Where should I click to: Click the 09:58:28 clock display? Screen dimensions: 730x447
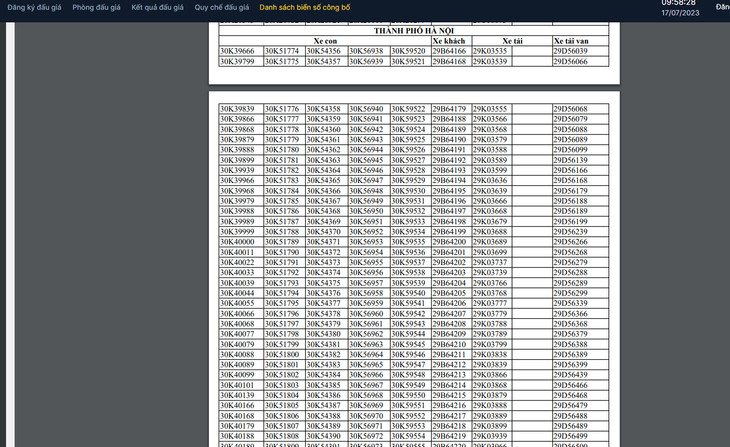[x=679, y=3]
